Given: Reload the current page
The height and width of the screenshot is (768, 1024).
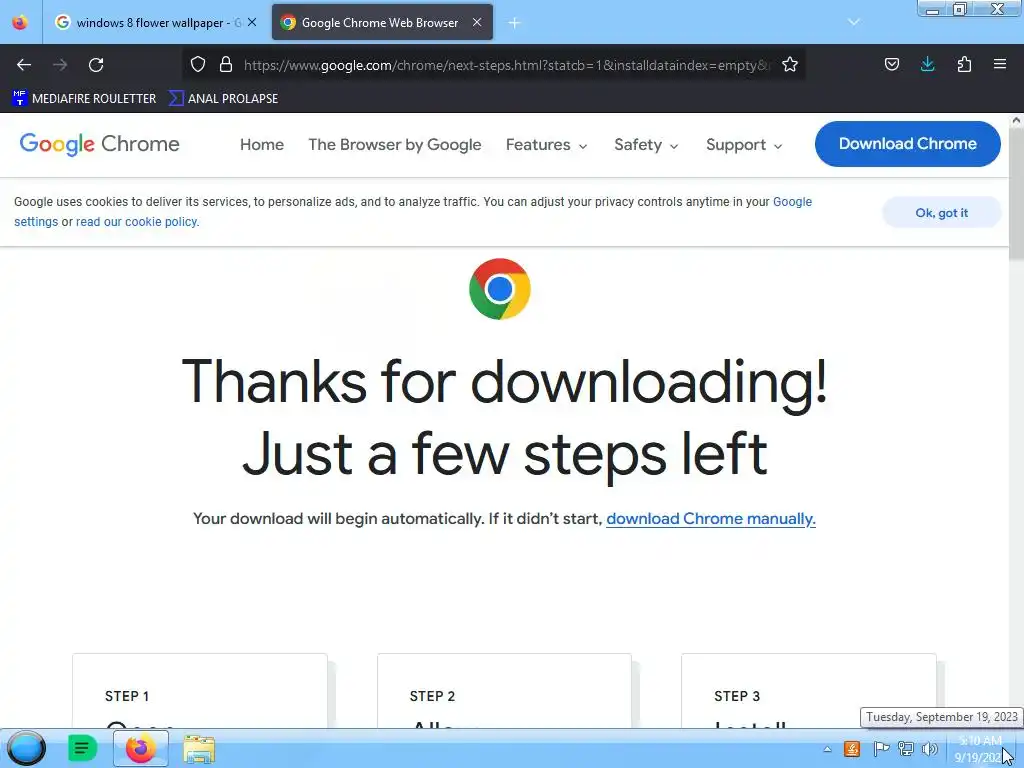Looking at the screenshot, I should 96,65.
